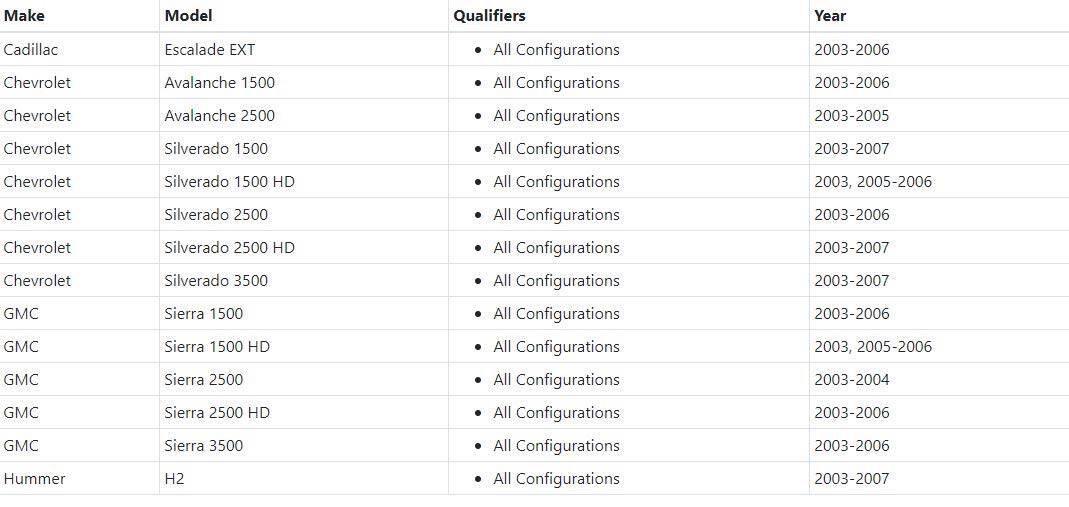Select the Silverado 1500 HD cell
Screen dimensions: 1069x507
229,182
